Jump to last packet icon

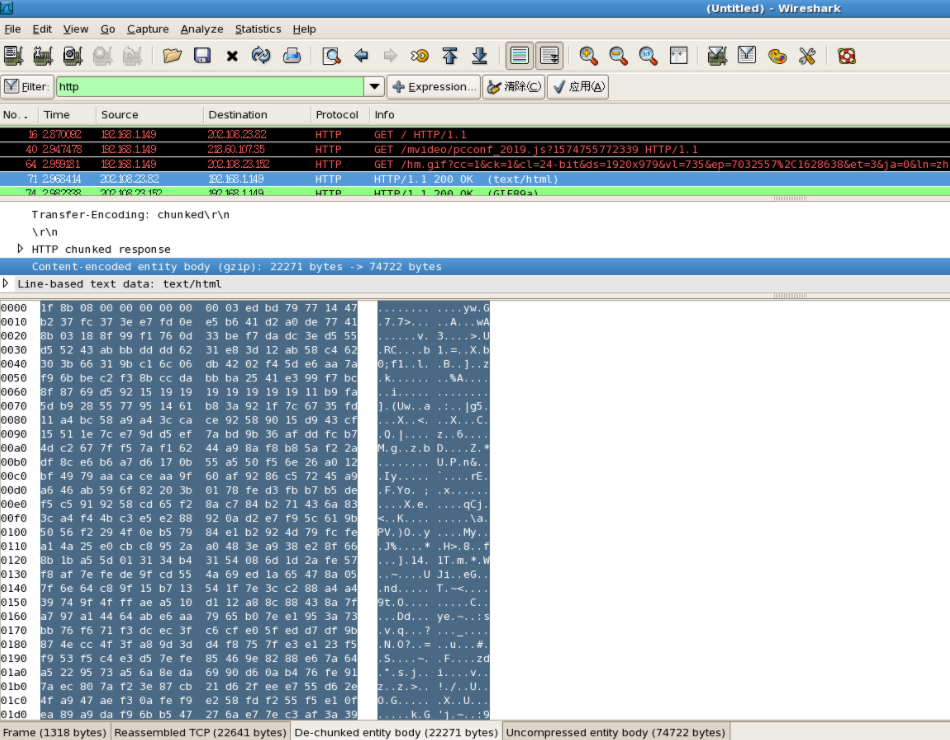point(479,56)
